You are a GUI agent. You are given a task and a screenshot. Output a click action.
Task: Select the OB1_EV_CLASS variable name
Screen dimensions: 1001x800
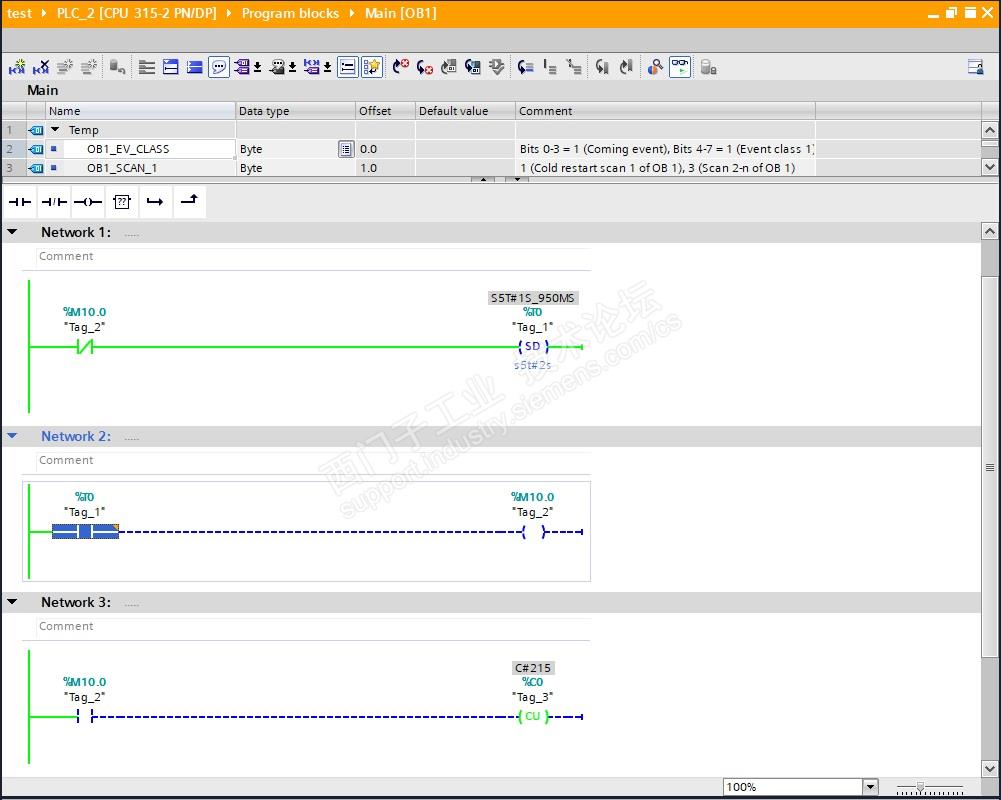coord(128,149)
